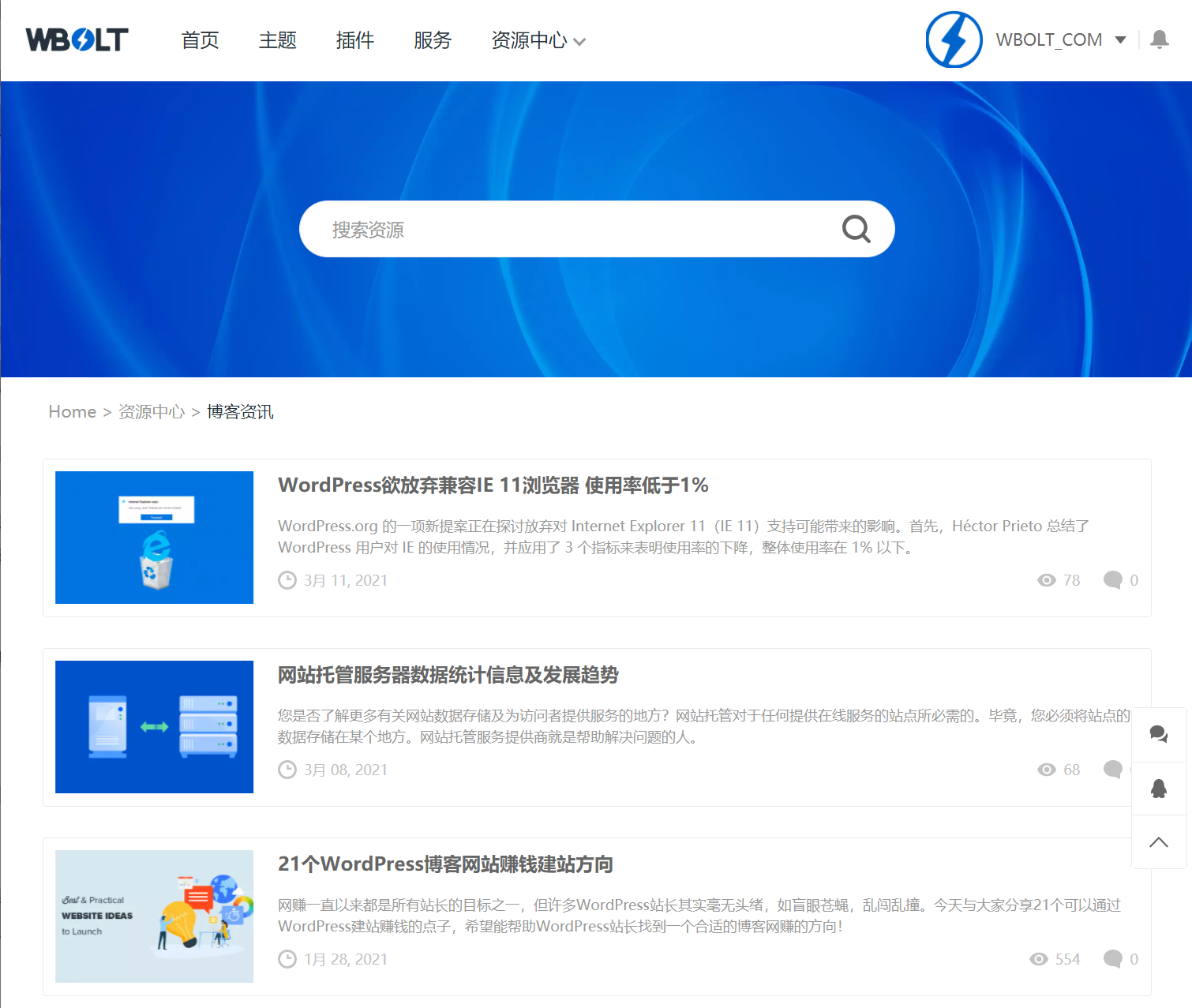Expand the 资源中心 dropdown menu
1192x1008 pixels.
[530, 40]
